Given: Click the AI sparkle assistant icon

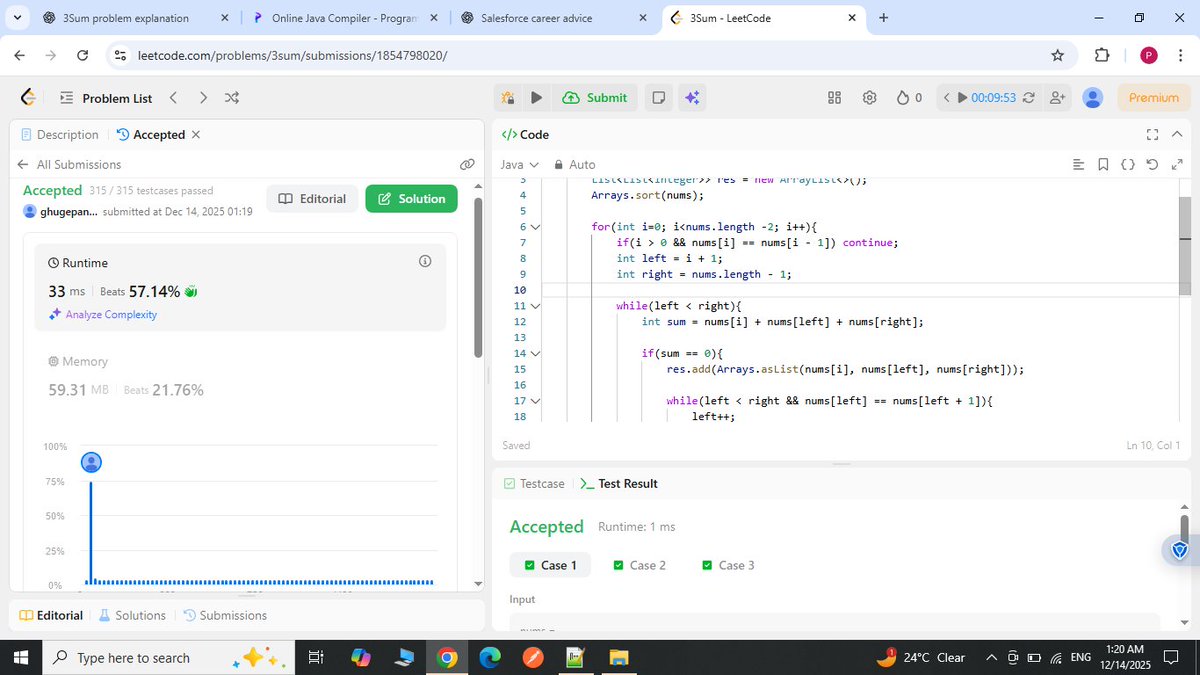Looking at the screenshot, I should click(x=691, y=97).
